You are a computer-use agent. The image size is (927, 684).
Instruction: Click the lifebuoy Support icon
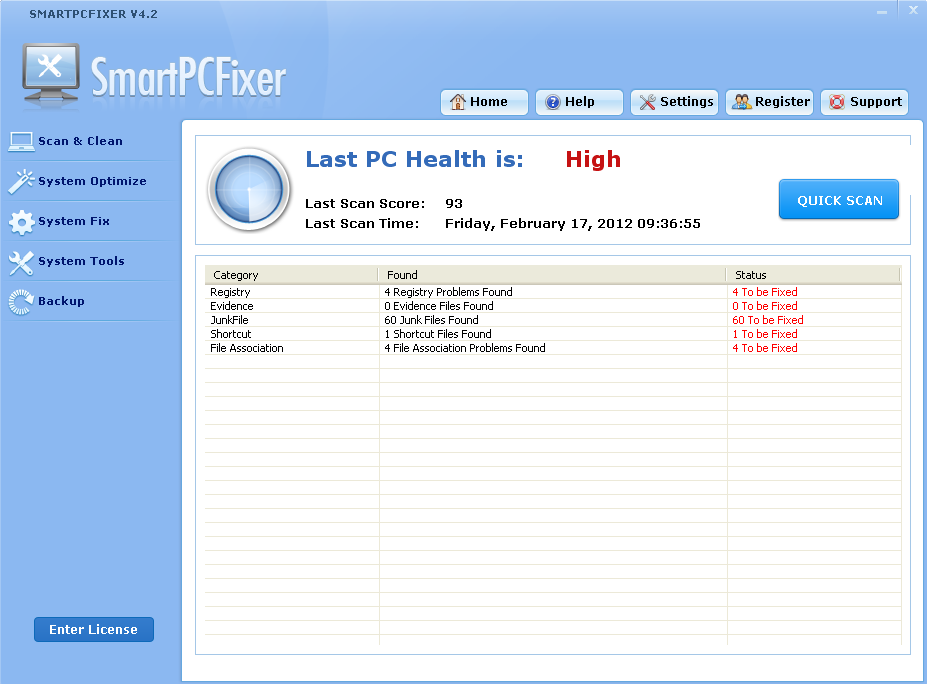click(837, 102)
